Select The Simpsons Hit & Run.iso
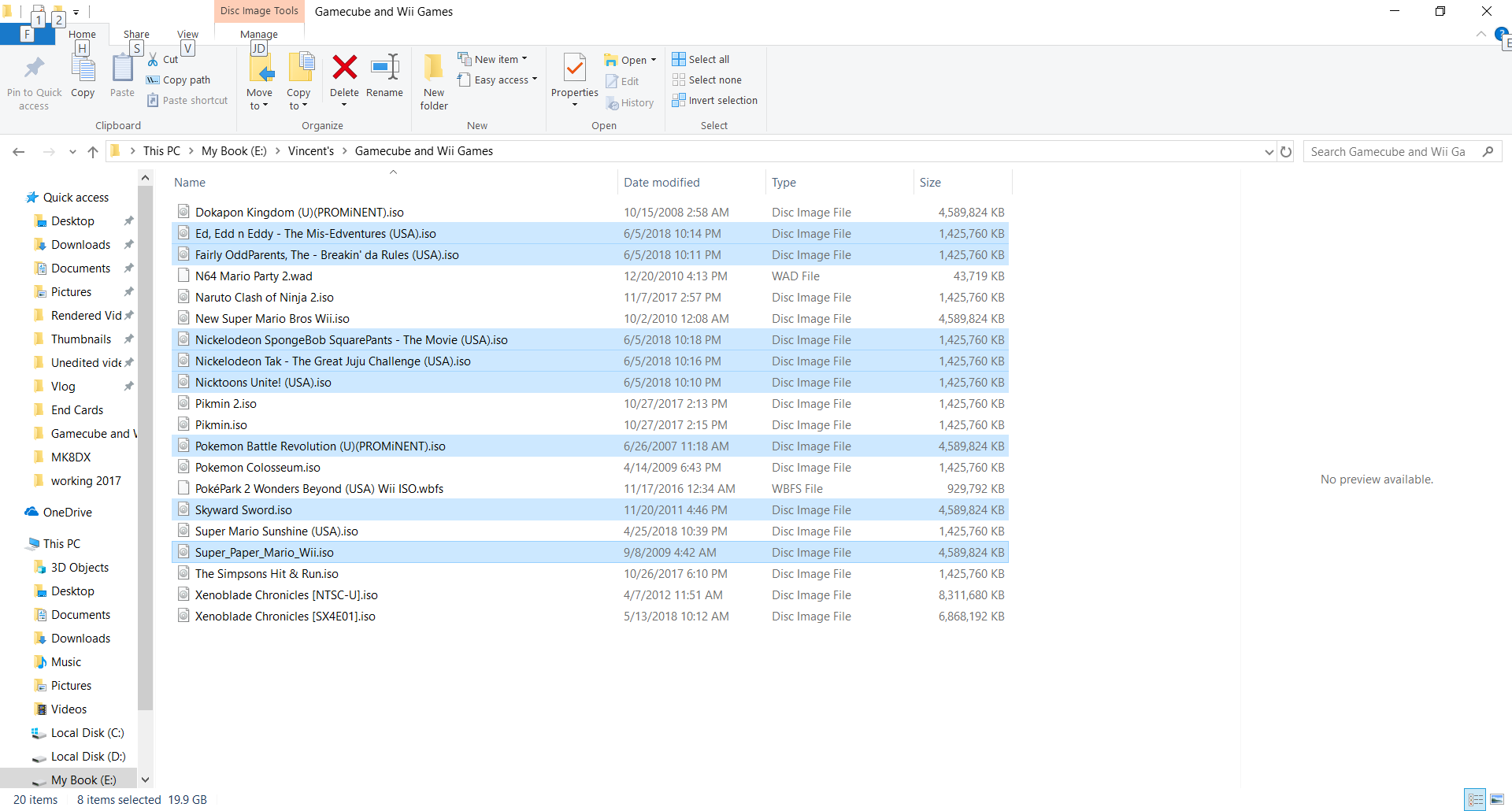 pyautogui.click(x=590, y=574)
